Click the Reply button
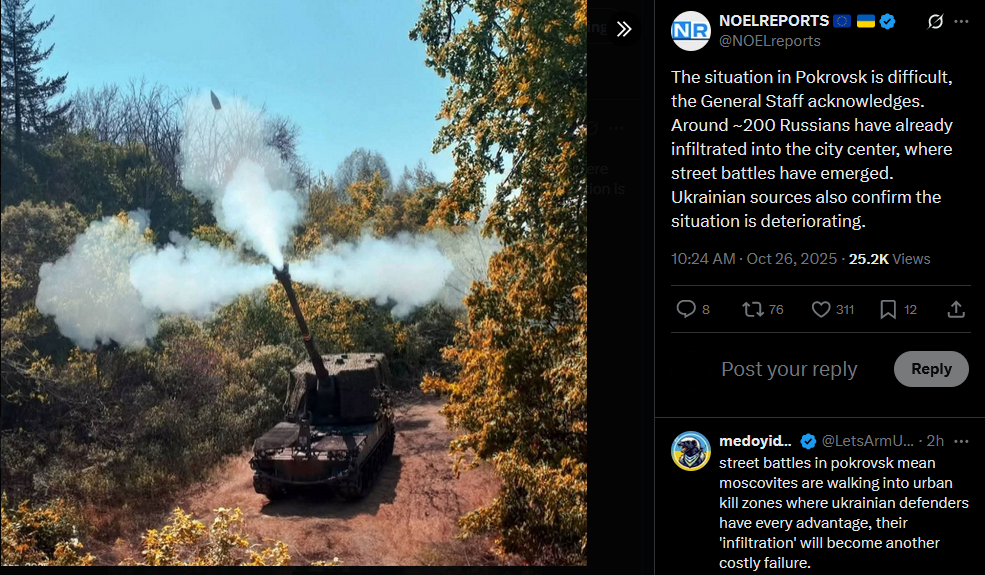The height and width of the screenshot is (575, 985). 931,369
